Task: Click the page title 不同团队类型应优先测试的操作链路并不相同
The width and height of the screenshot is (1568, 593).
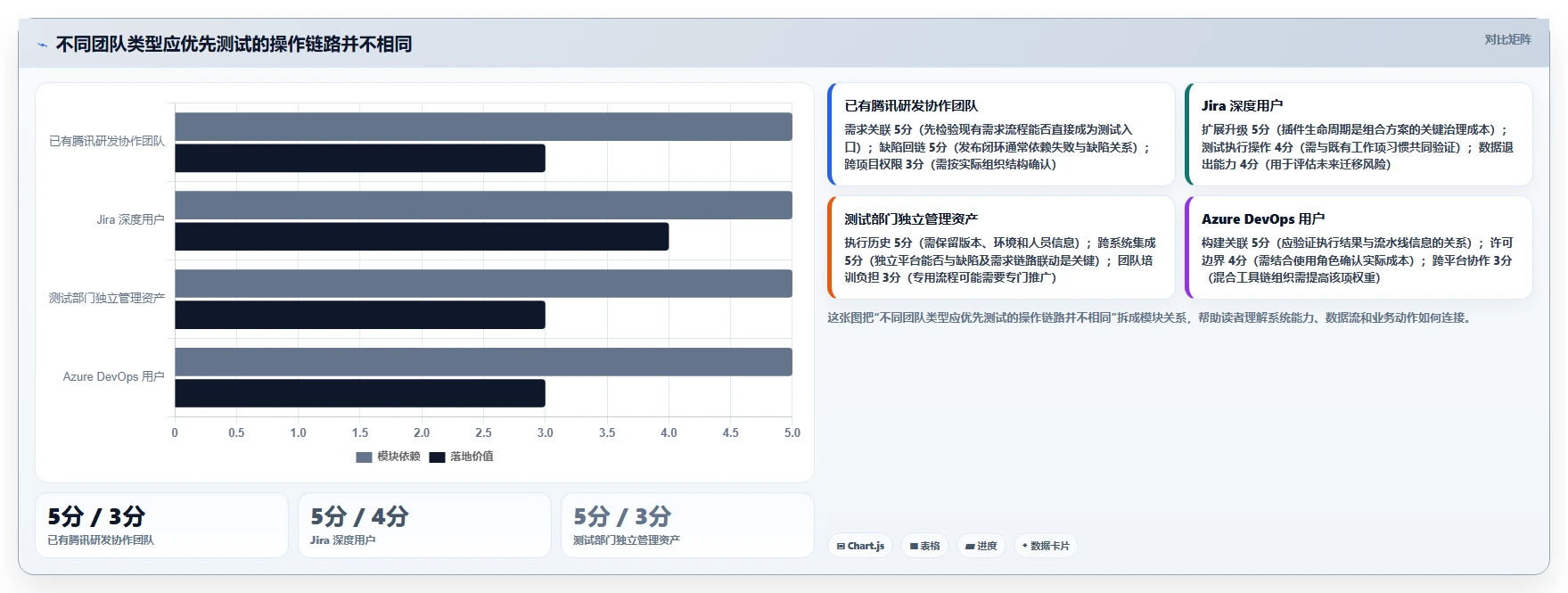Action: coord(234,45)
